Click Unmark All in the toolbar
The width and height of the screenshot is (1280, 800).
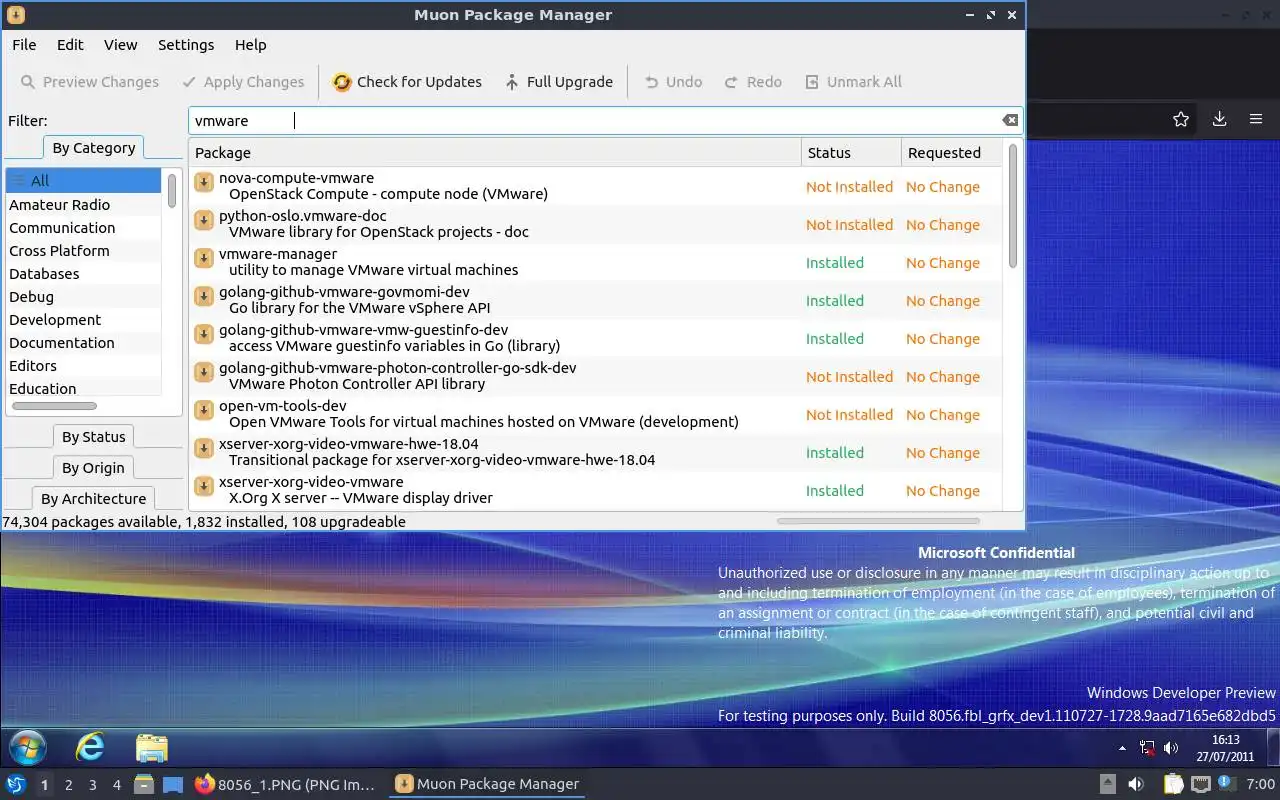[853, 82]
